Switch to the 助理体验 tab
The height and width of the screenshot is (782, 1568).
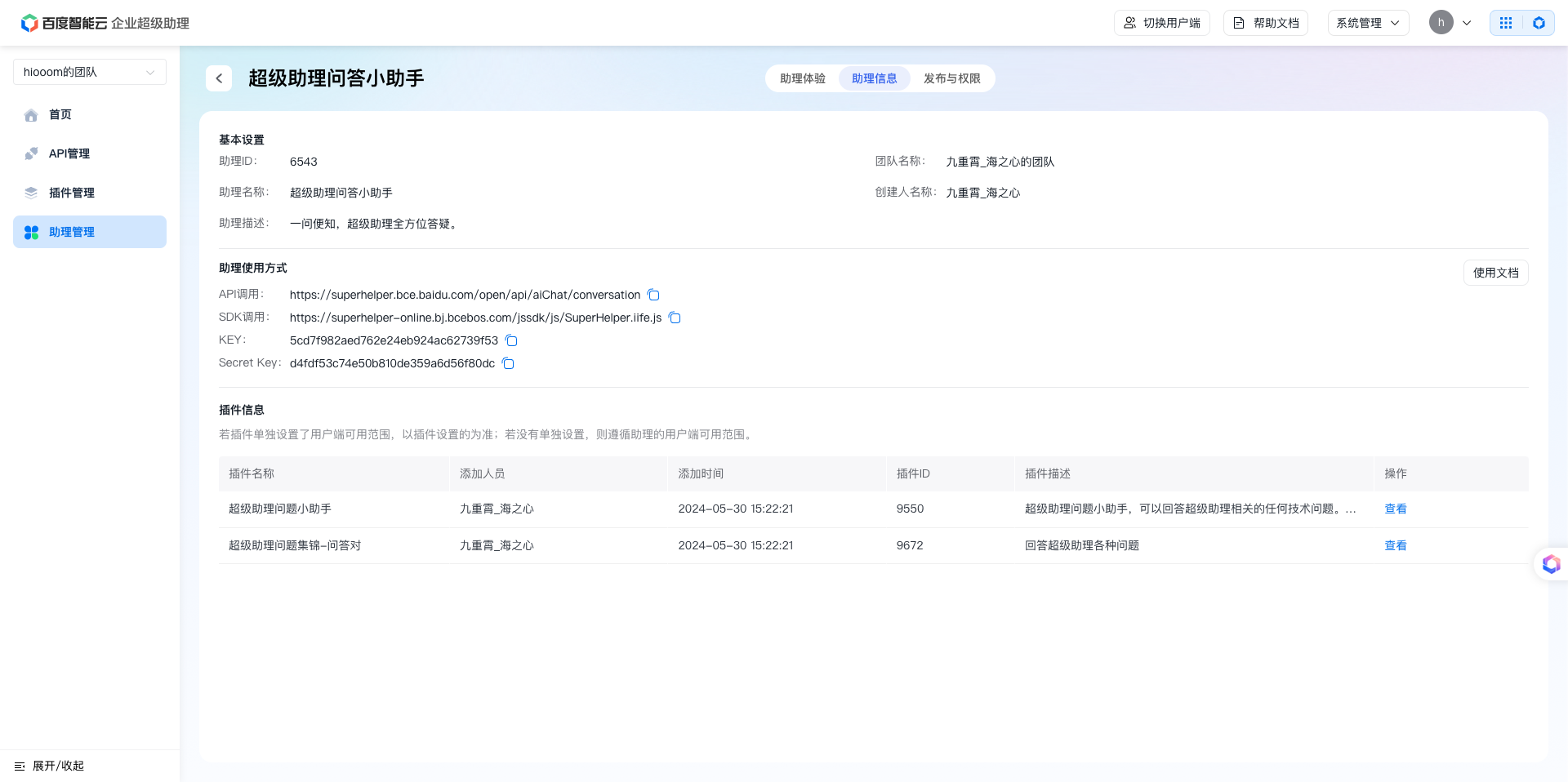click(x=803, y=78)
